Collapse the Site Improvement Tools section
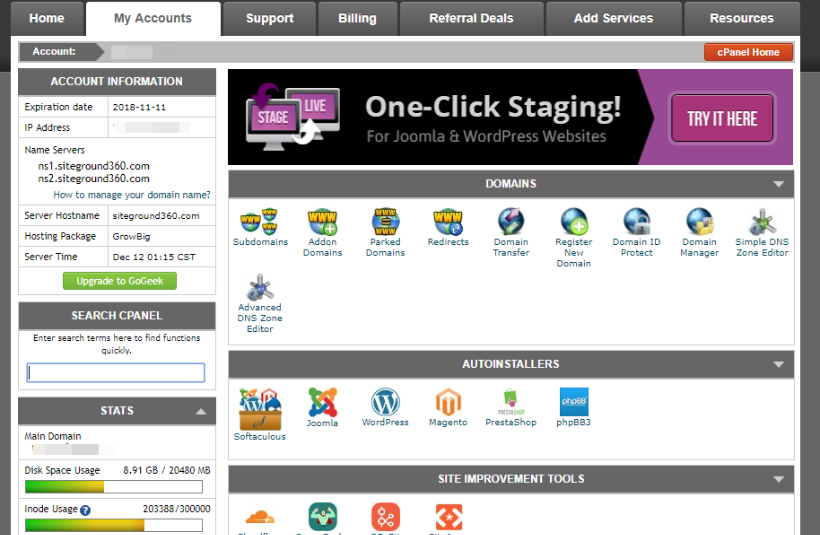 click(x=778, y=479)
